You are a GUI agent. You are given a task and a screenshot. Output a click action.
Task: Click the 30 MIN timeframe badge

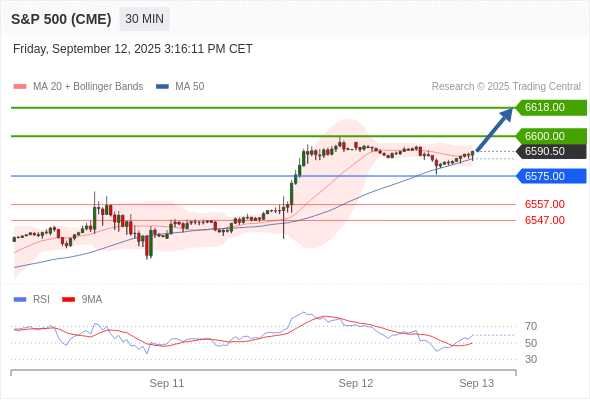(144, 19)
